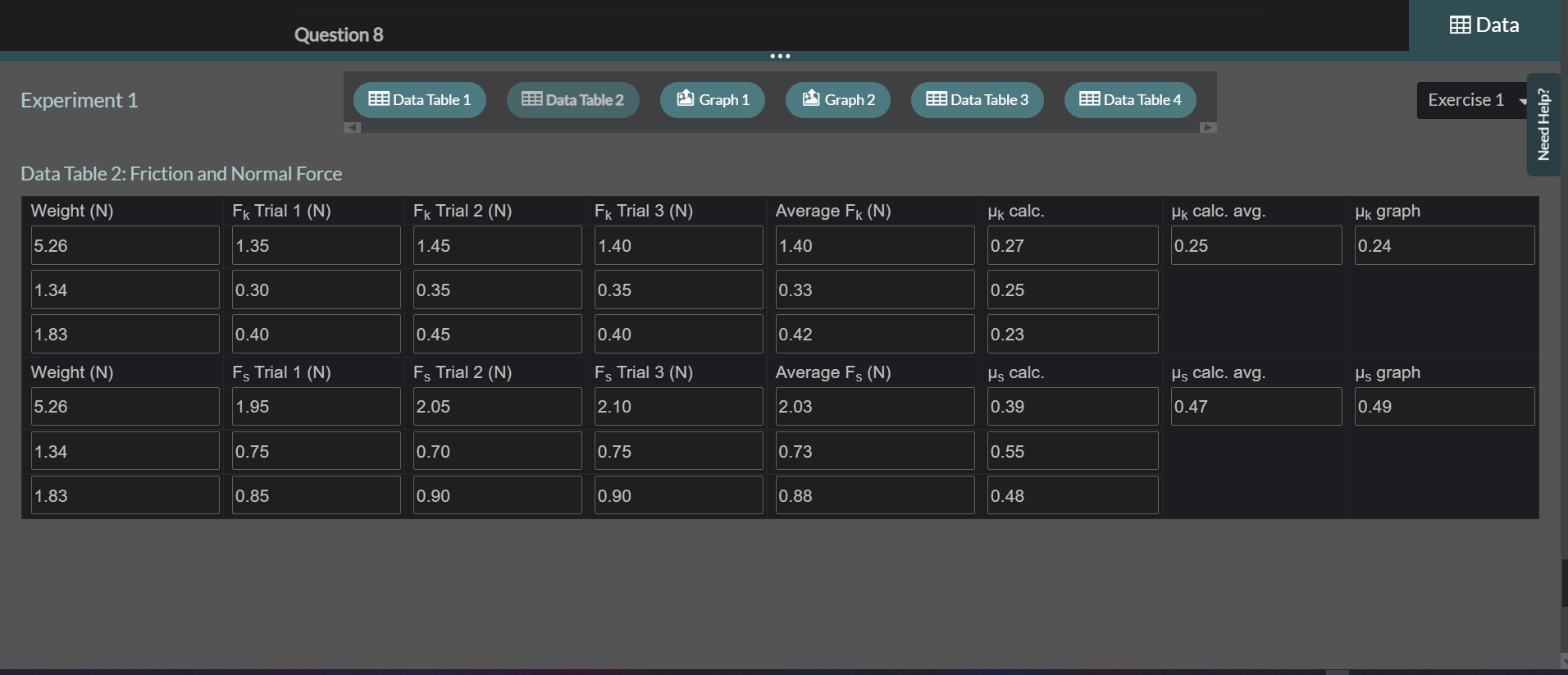Viewport: 1568px width, 675px height.
Task: Click the Experiment 1 label
Action: click(x=80, y=100)
